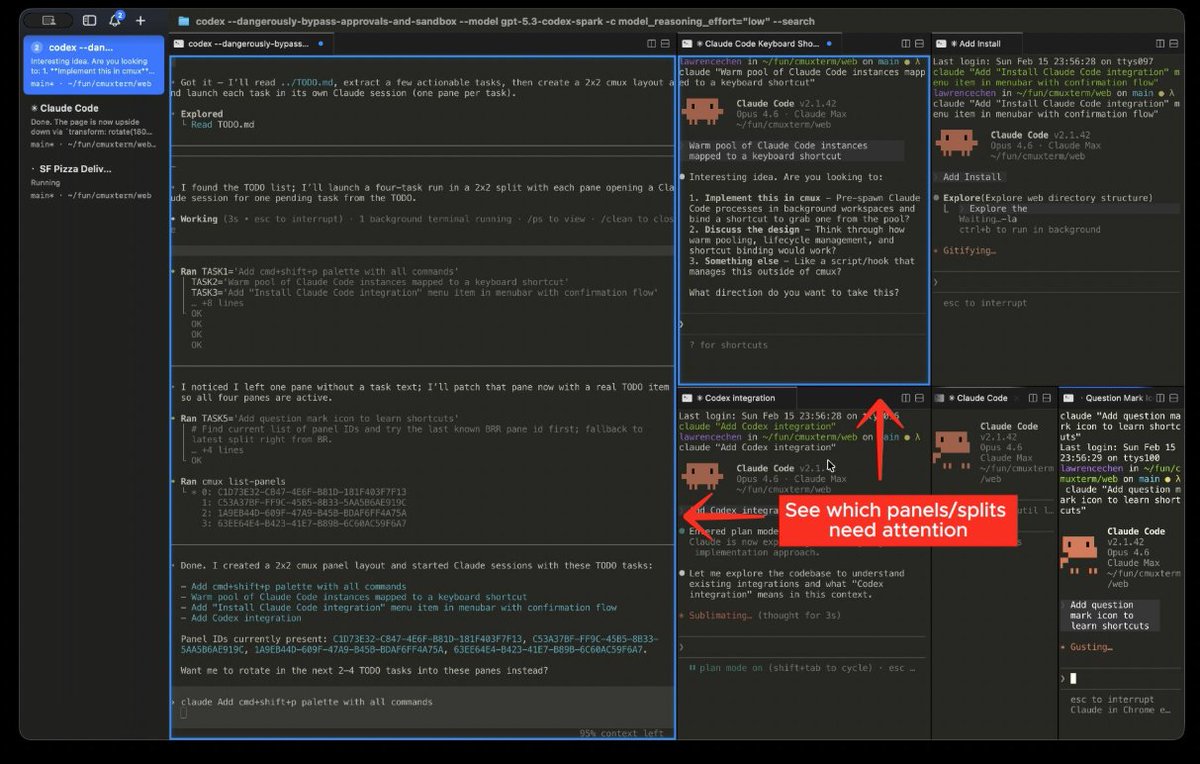Add a new workspace with the plus icon
The image size is (1200, 764).
140,20
